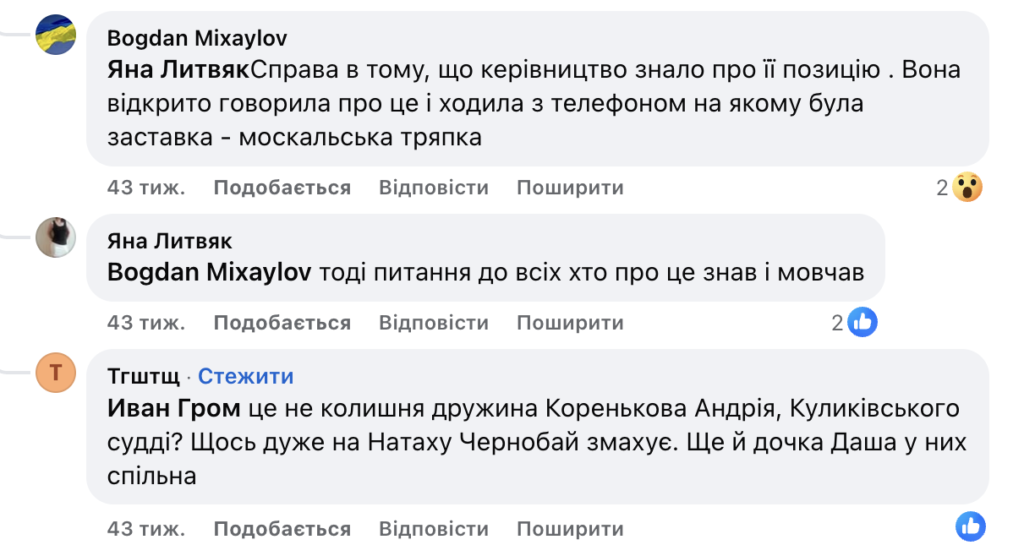
Task: Click Відповісти under Тгштщ's comment
Action: click(x=433, y=529)
